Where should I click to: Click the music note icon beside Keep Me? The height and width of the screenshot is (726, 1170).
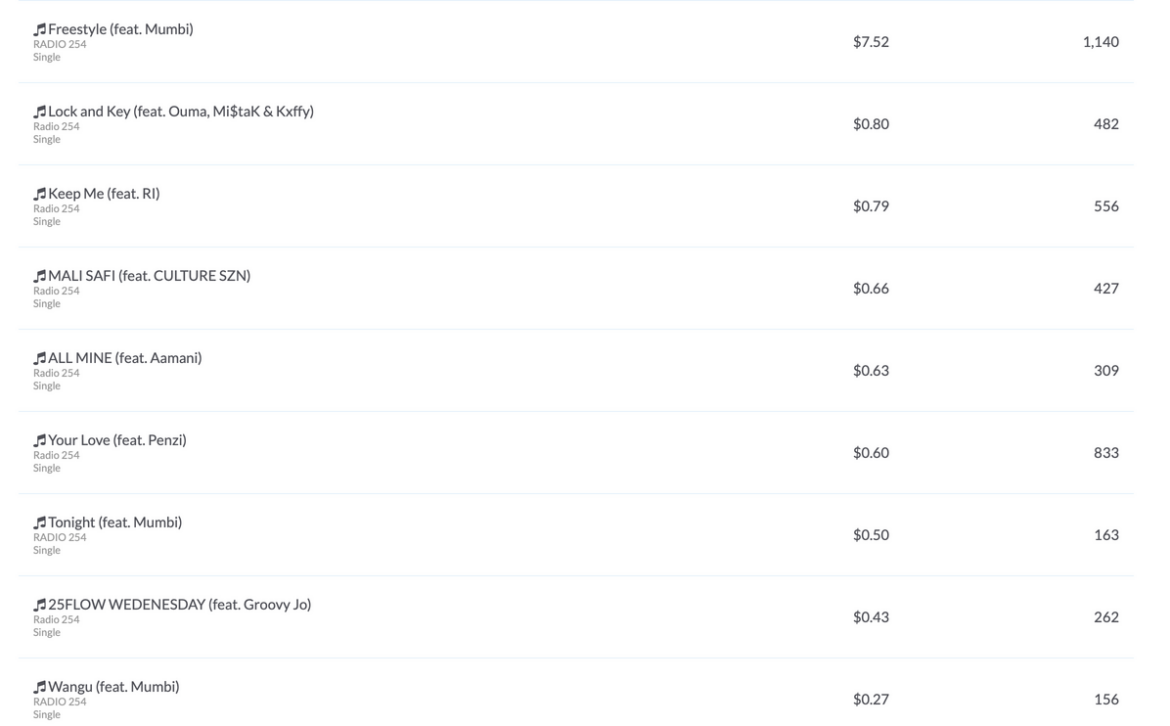tap(40, 194)
